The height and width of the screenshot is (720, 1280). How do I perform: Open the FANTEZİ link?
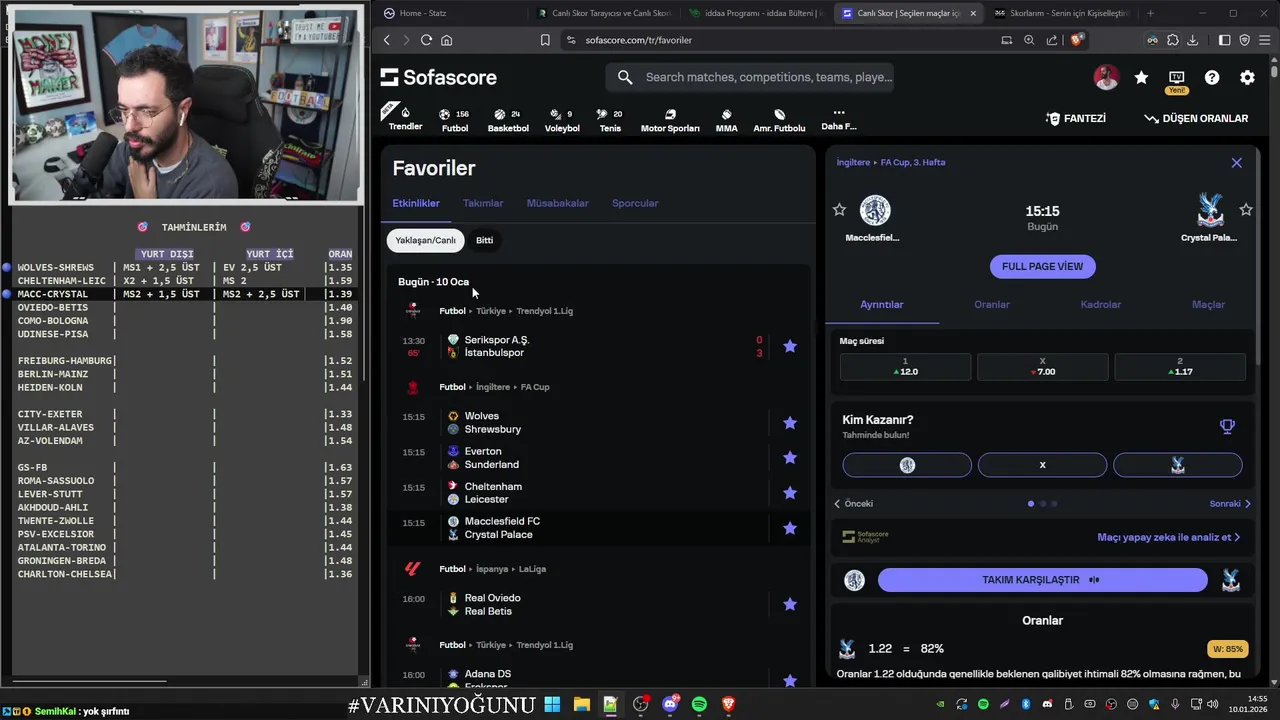pos(1076,118)
